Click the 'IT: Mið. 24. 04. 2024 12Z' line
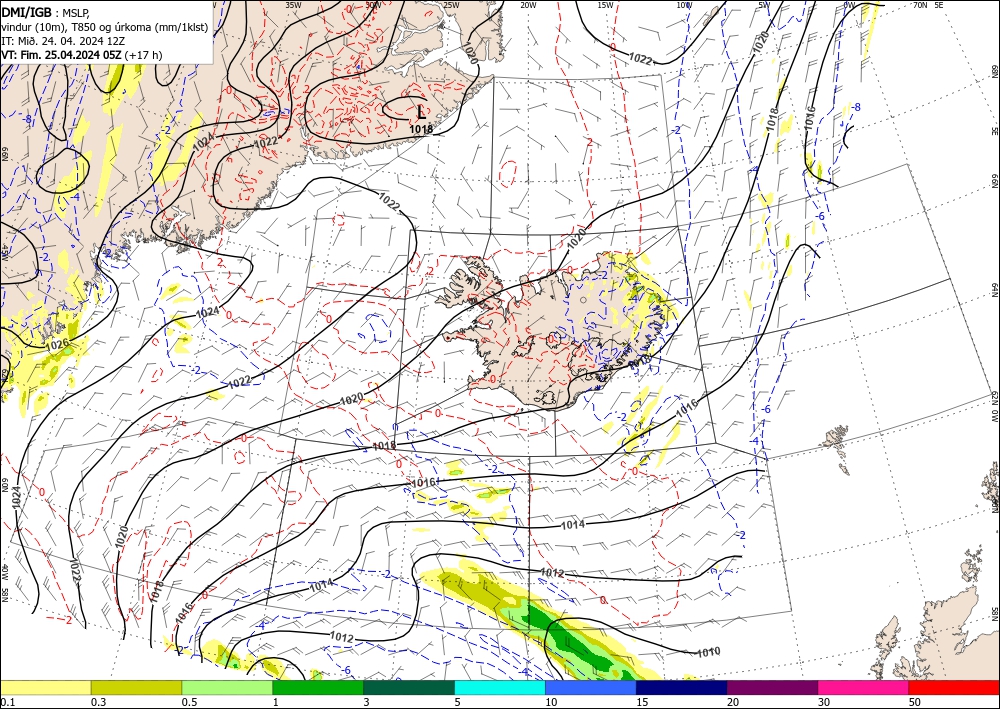This screenshot has width=1000, height=709. [63, 41]
